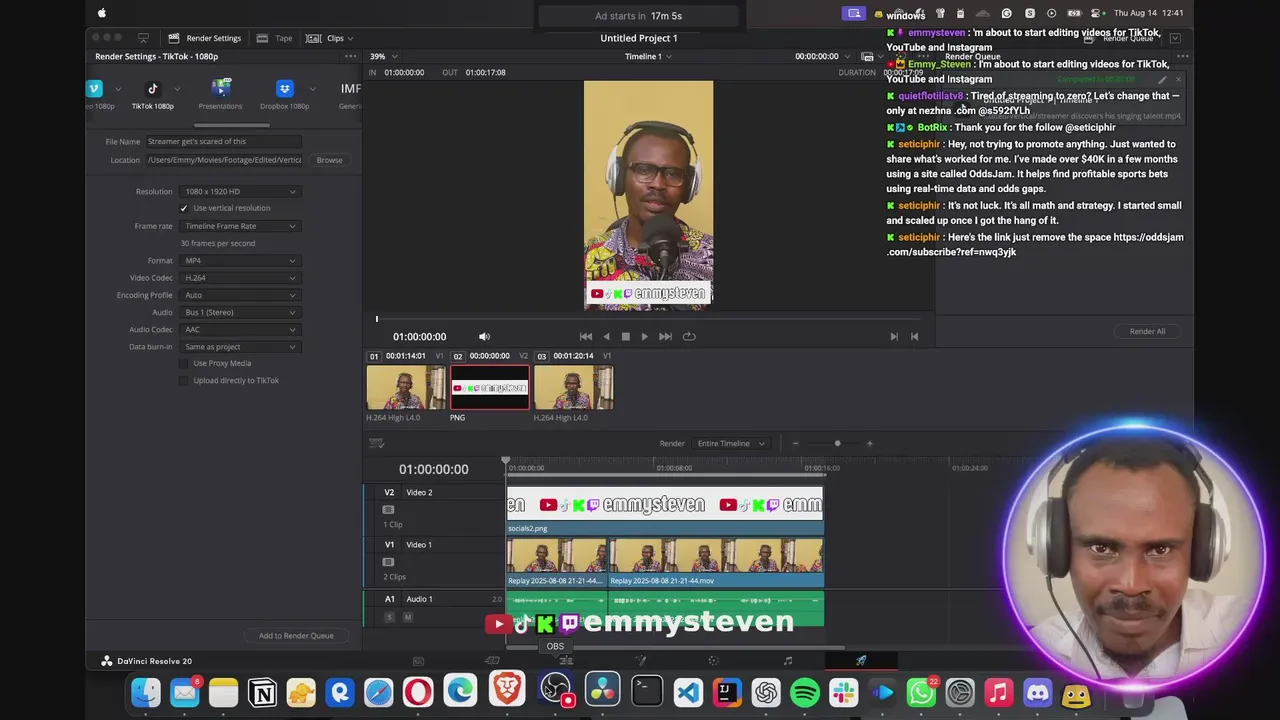Open the Cut page icon
The width and height of the screenshot is (1280, 720).
(492, 661)
